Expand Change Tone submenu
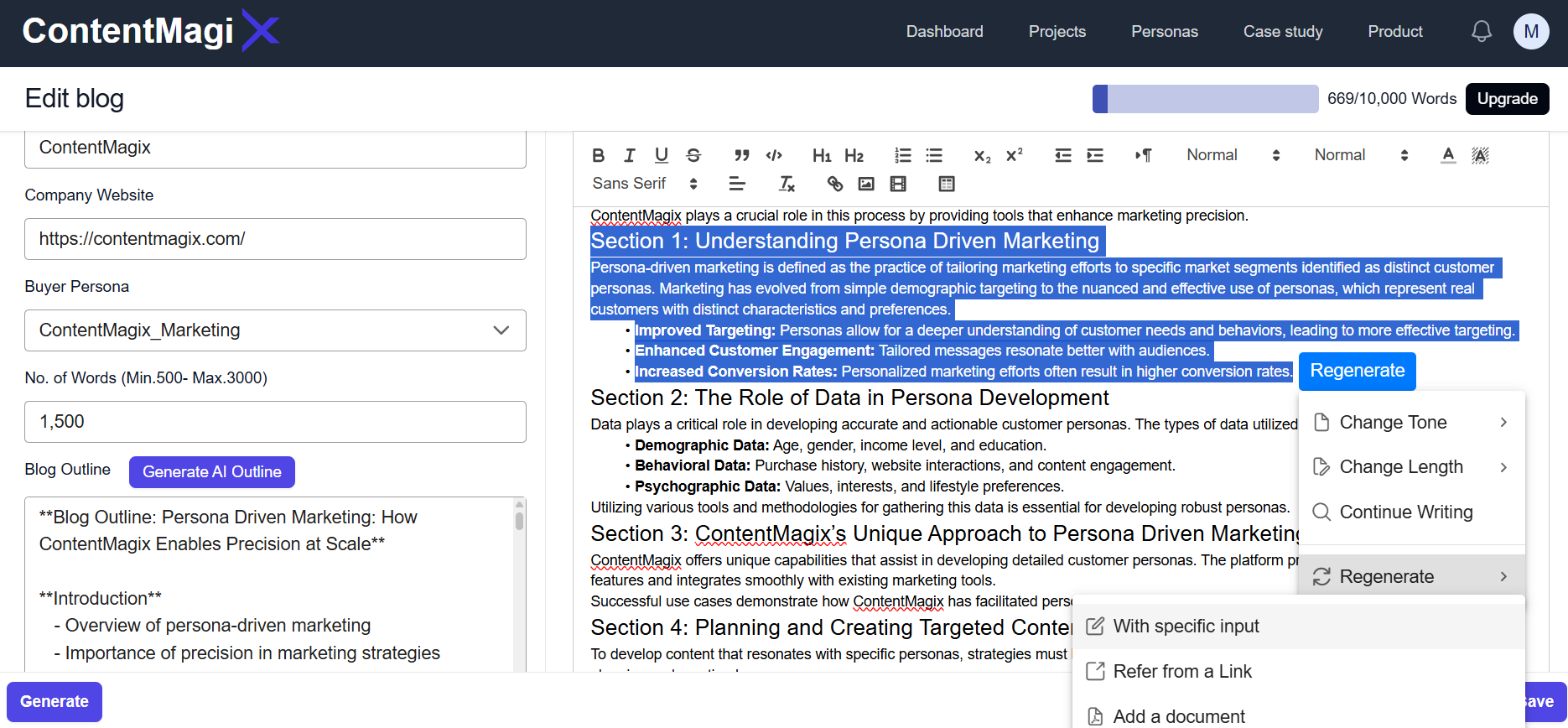The width and height of the screenshot is (1568, 728). (1411, 423)
